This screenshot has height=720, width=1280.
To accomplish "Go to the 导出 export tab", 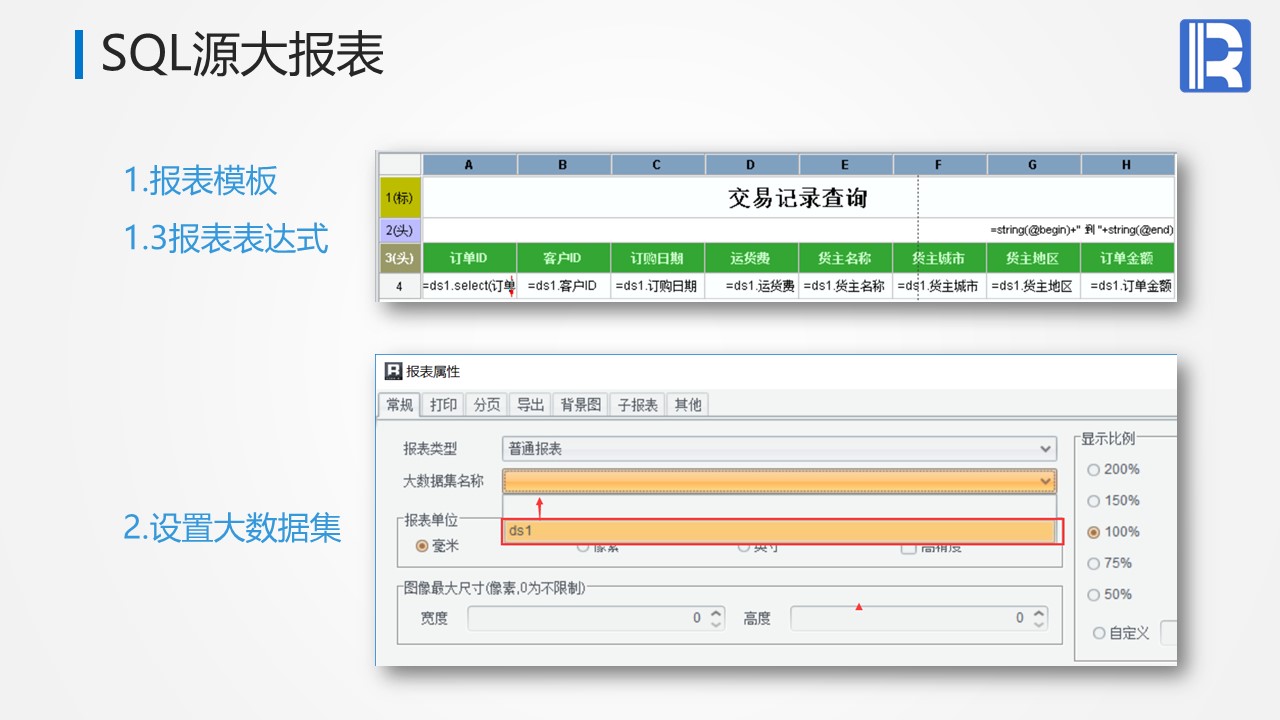I will (x=530, y=404).
